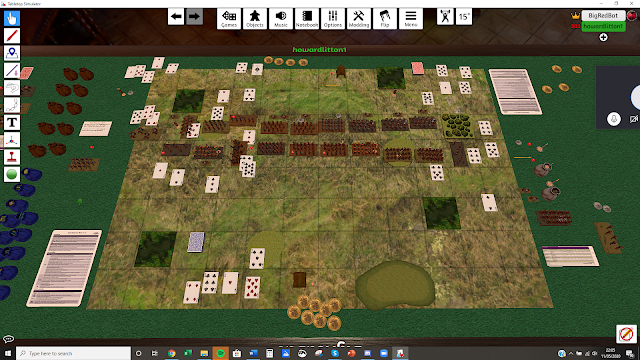Select the Snap points tool

(12, 88)
